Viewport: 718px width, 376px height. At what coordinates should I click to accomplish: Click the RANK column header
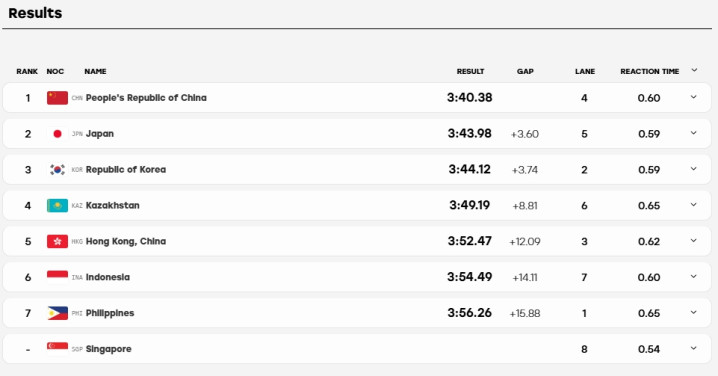tap(27, 71)
